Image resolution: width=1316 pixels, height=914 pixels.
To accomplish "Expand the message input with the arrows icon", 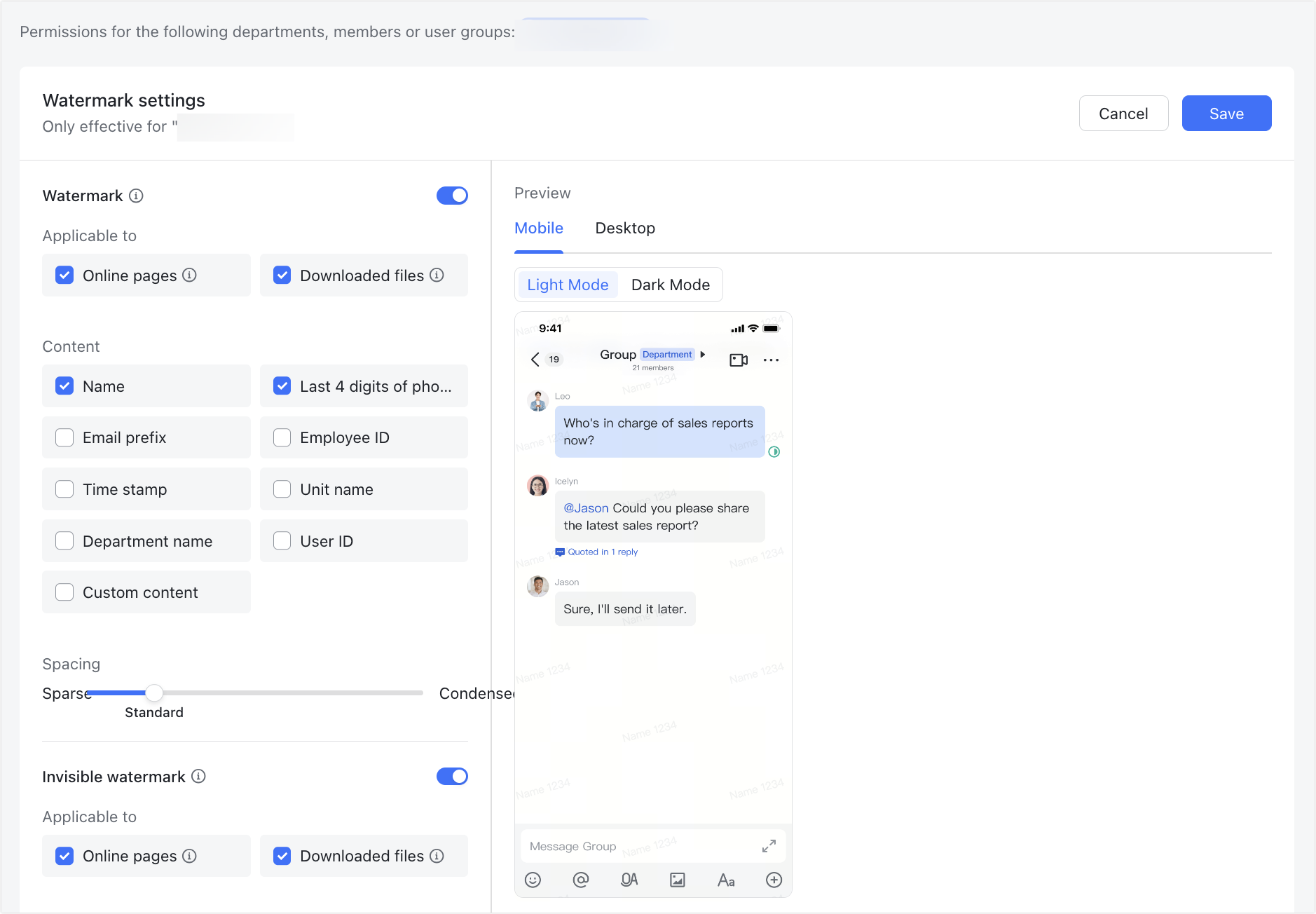I will coord(768,845).
